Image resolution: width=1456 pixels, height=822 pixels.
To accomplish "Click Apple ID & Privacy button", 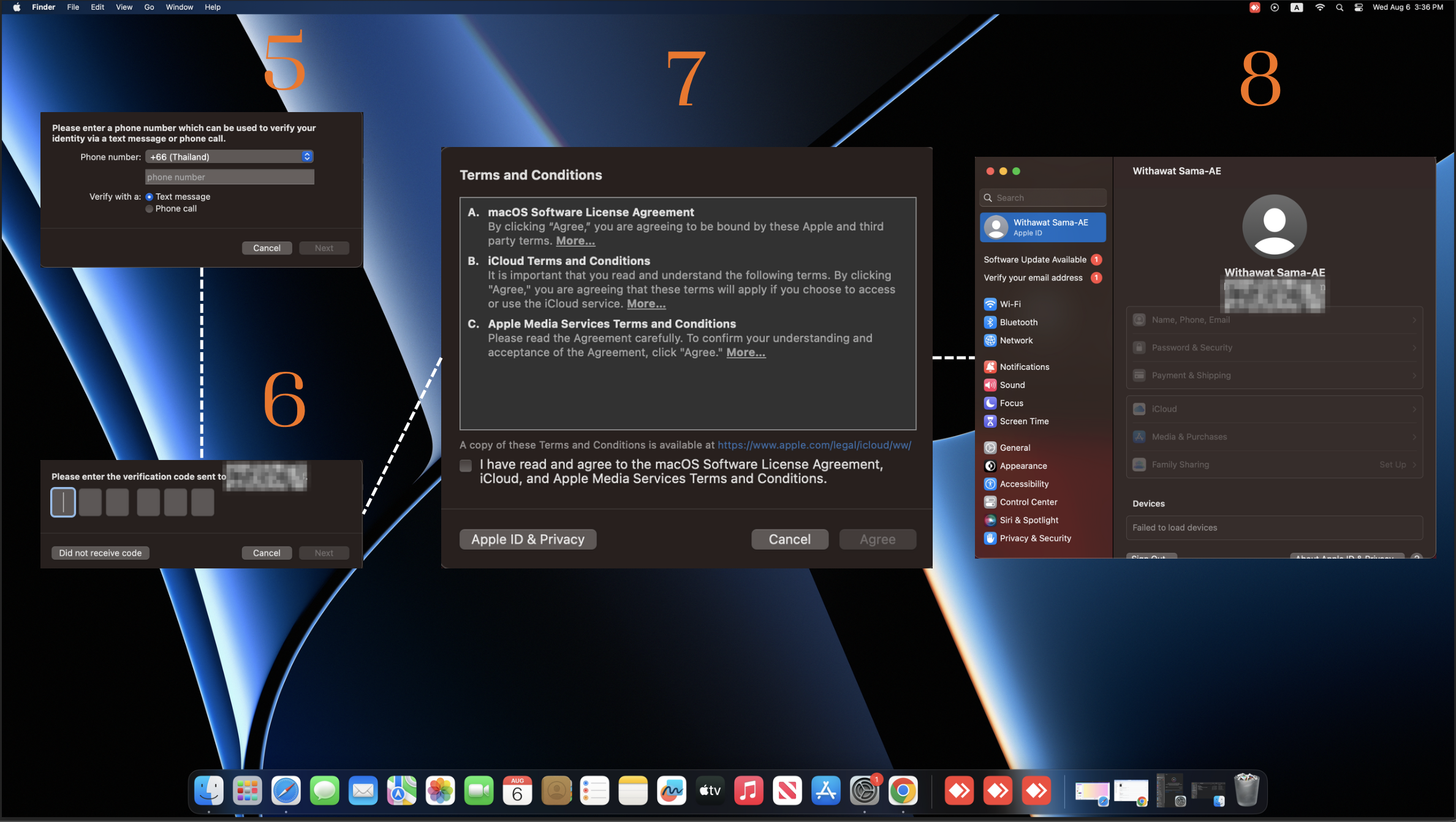I will pos(528,540).
